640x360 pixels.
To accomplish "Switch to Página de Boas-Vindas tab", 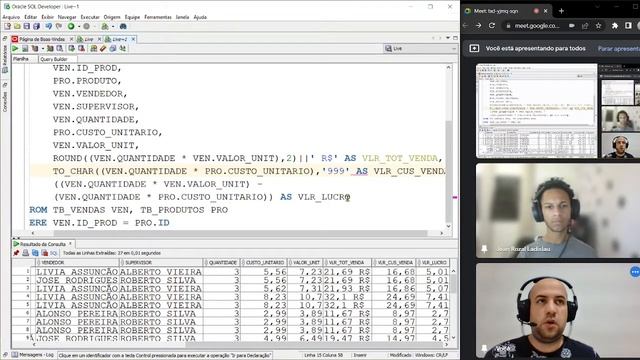I will pos(42,39).
